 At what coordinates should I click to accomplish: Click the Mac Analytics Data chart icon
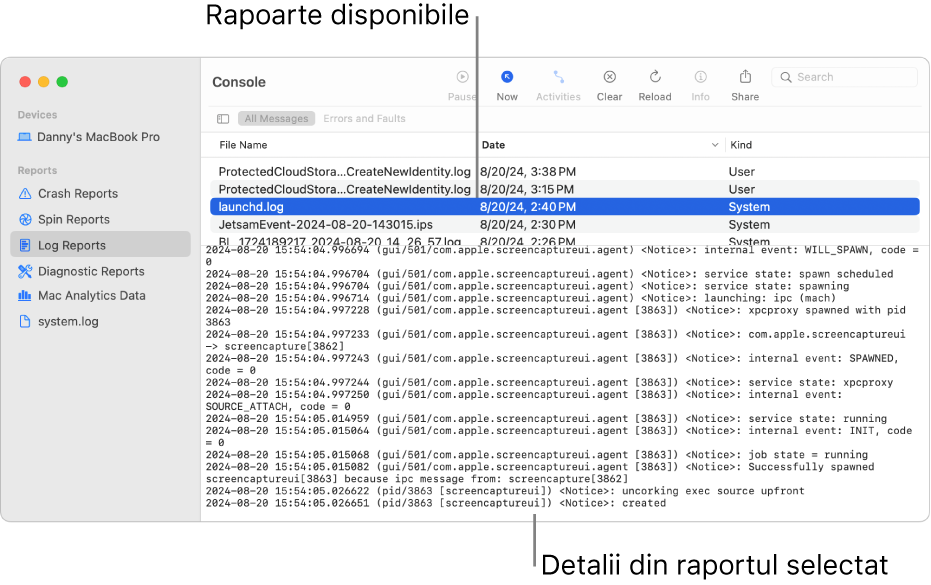[x=25, y=295]
